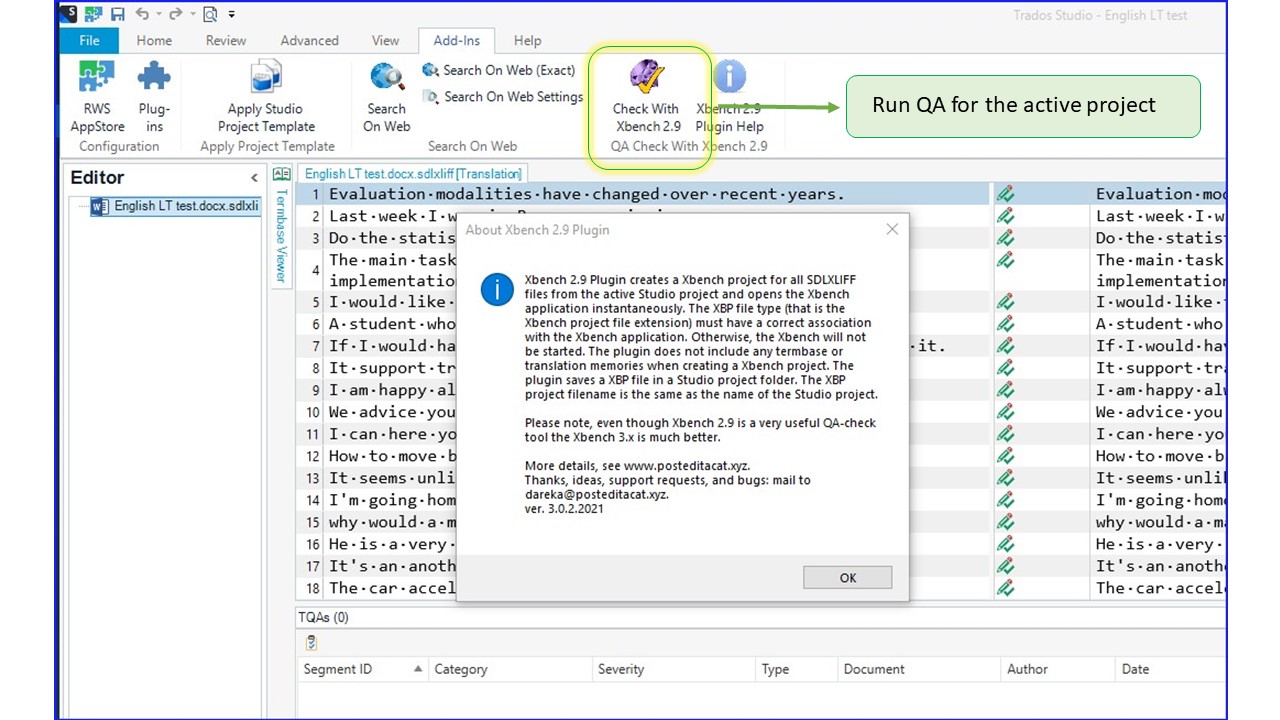Undo the last action
1280x720 pixels.
pos(142,14)
